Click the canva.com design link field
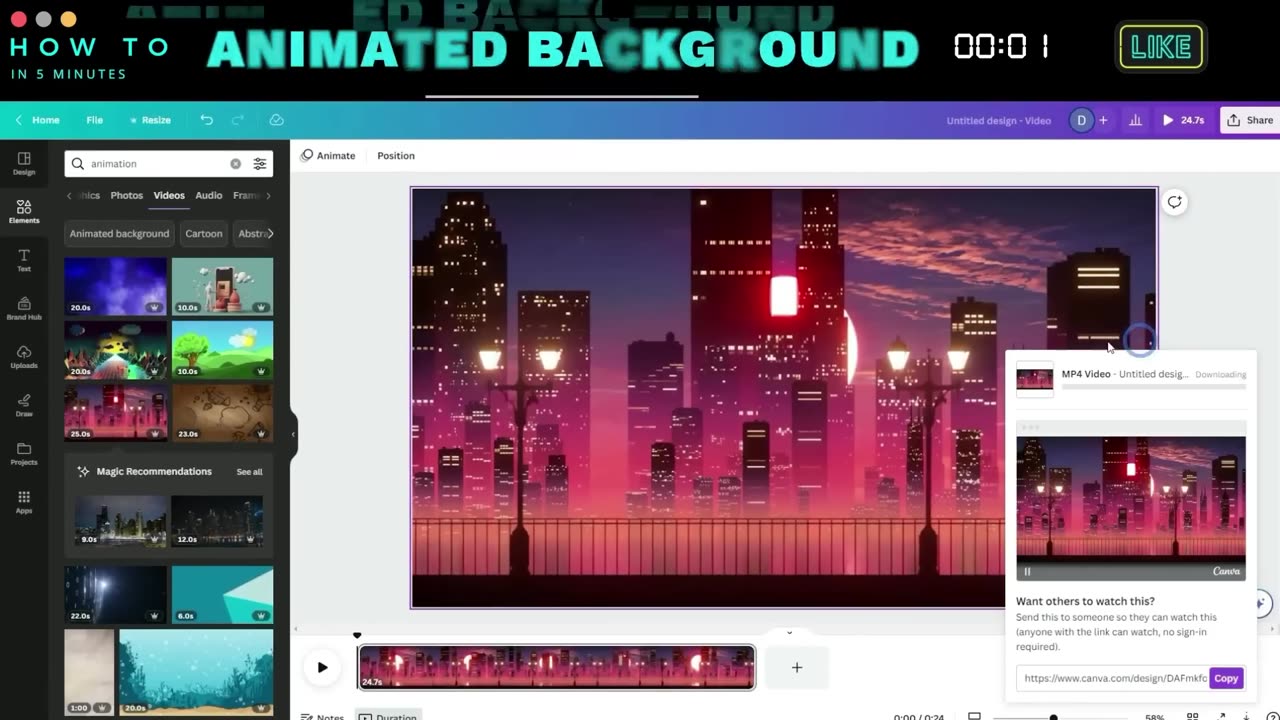 pos(1113,678)
